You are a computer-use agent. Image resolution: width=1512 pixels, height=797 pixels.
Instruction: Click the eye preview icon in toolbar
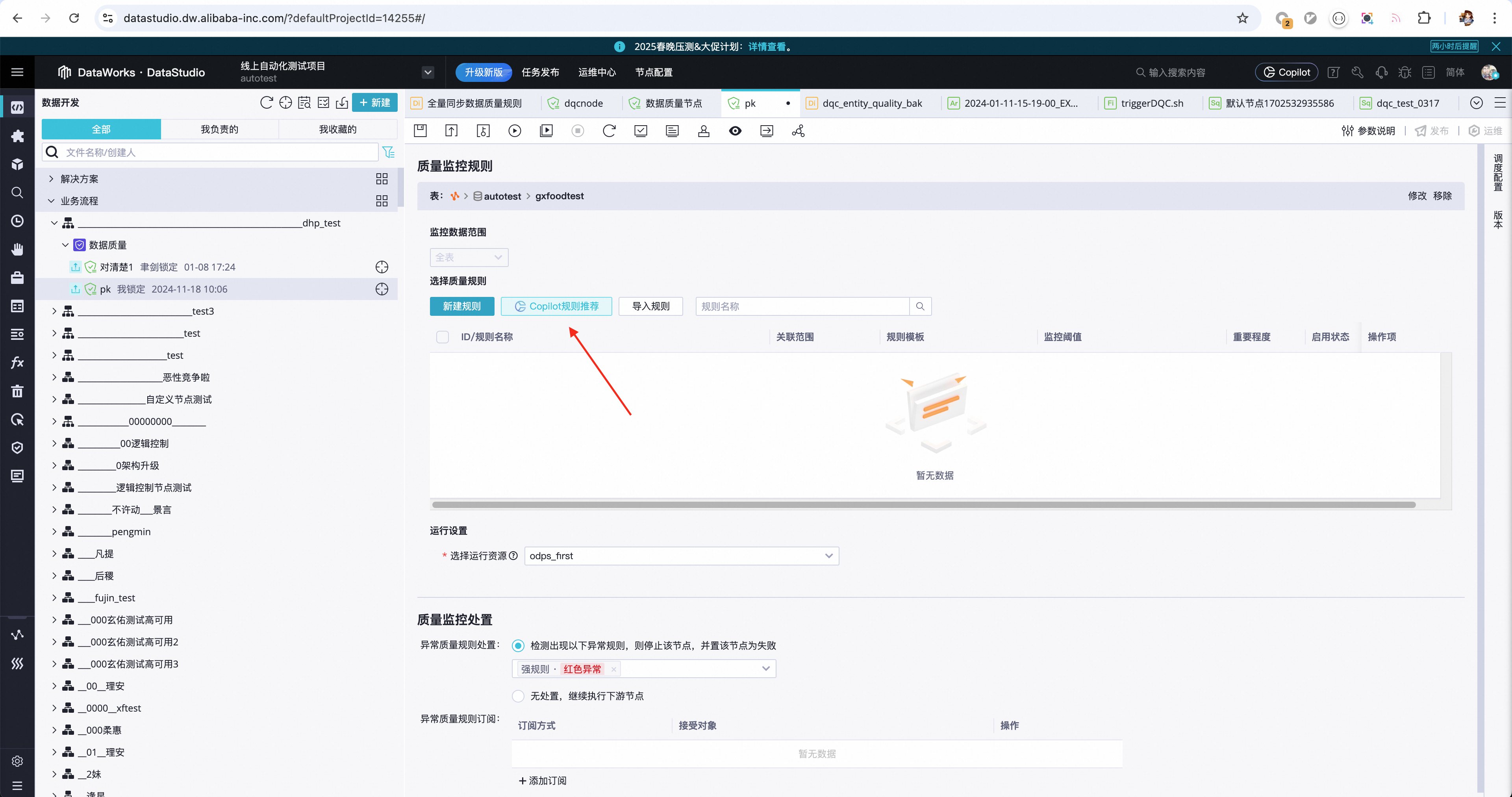point(735,131)
